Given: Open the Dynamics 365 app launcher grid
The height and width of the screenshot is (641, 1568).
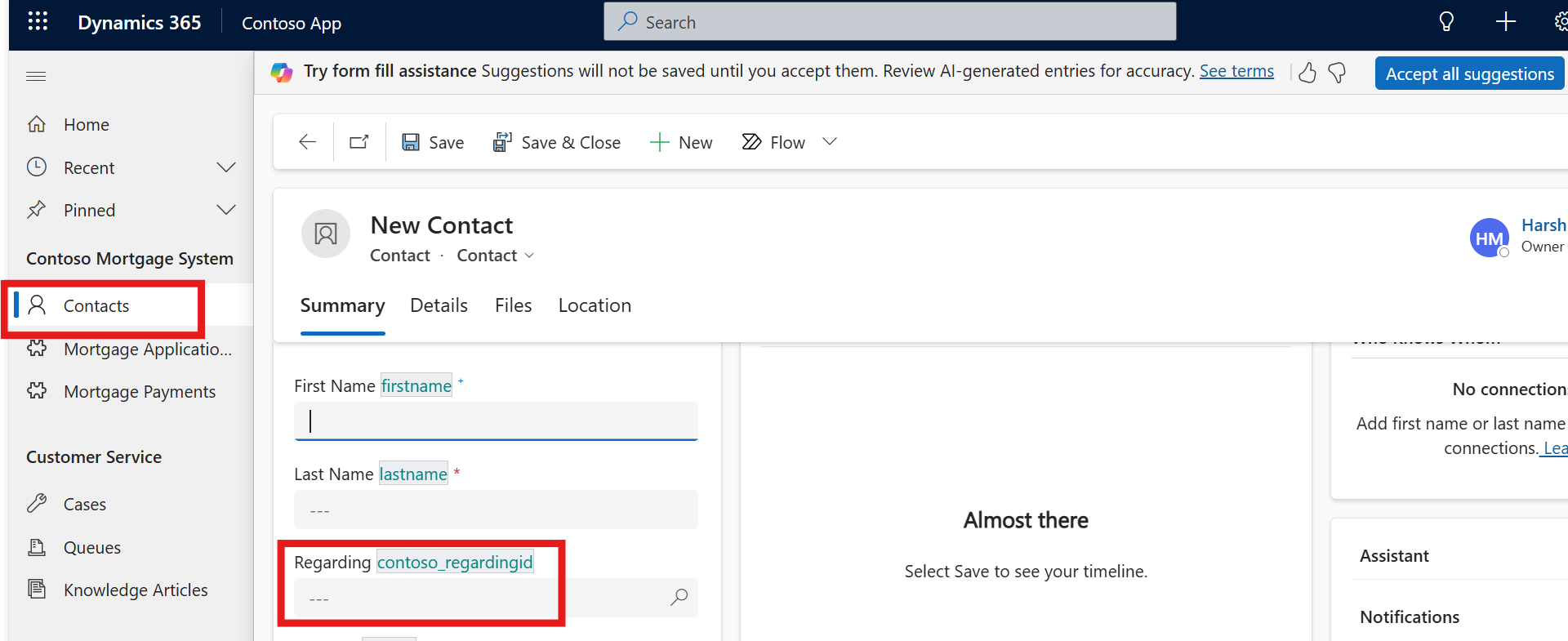Looking at the screenshot, I should click(38, 22).
